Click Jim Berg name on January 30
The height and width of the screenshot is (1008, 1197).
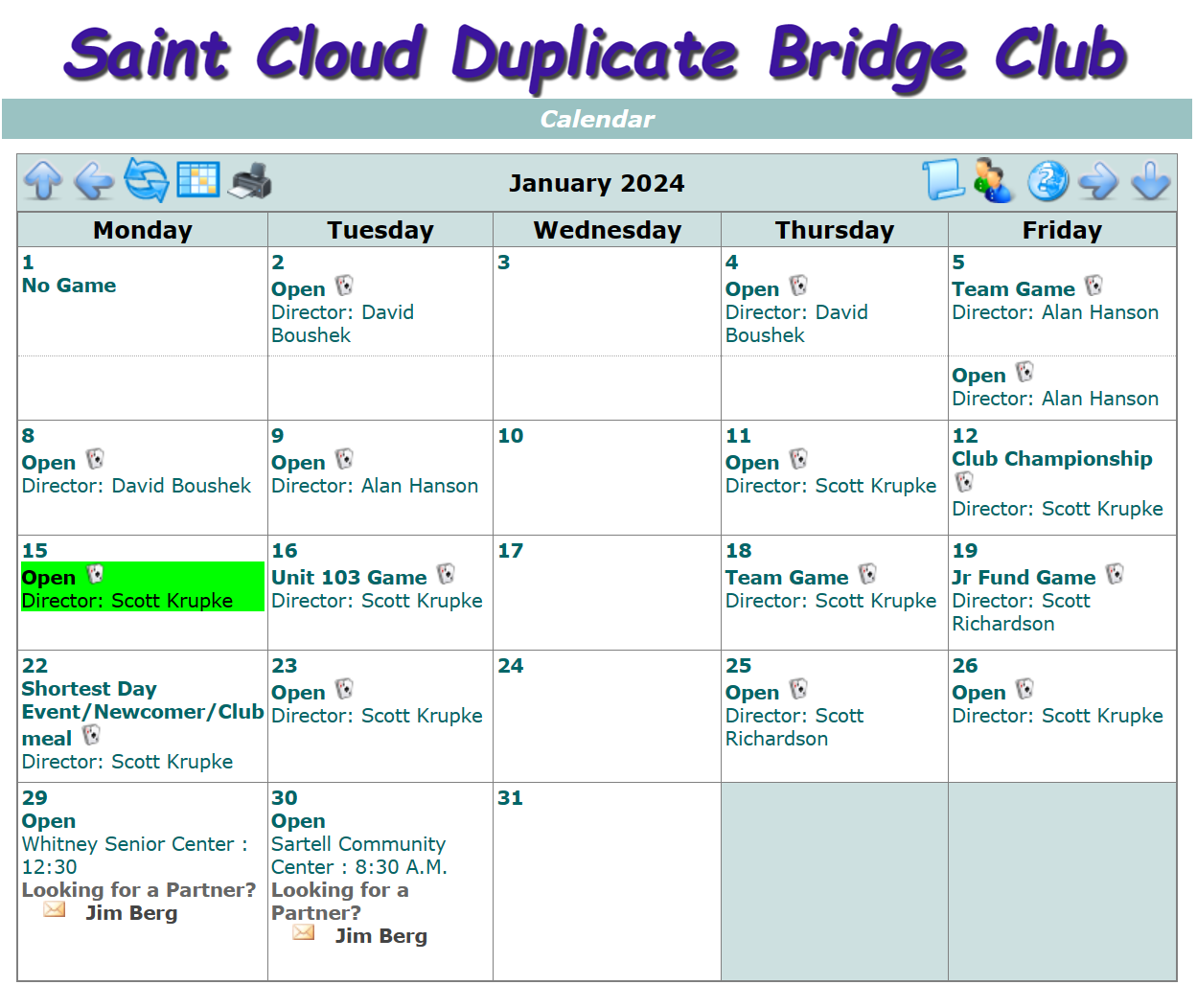(x=381, y=936)
